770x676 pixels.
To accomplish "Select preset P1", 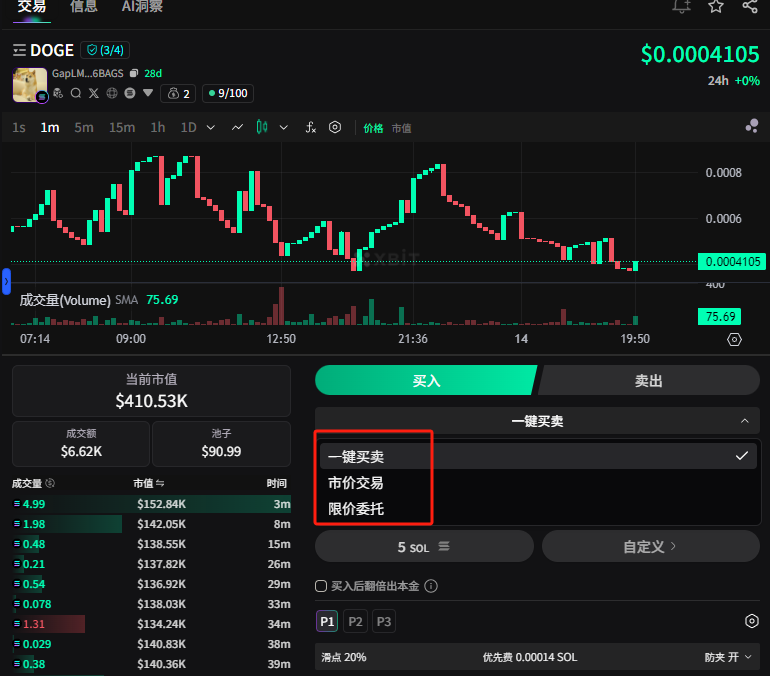I will click(x=327, y=622).
